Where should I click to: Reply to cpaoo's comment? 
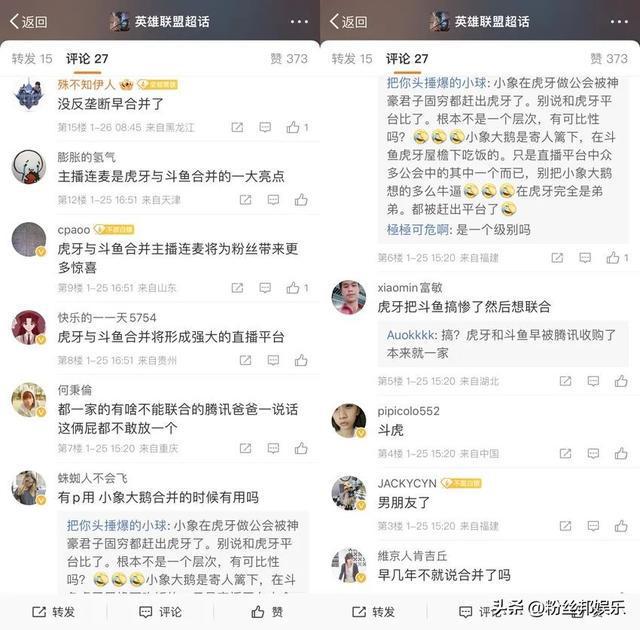(x=265, y=288)
